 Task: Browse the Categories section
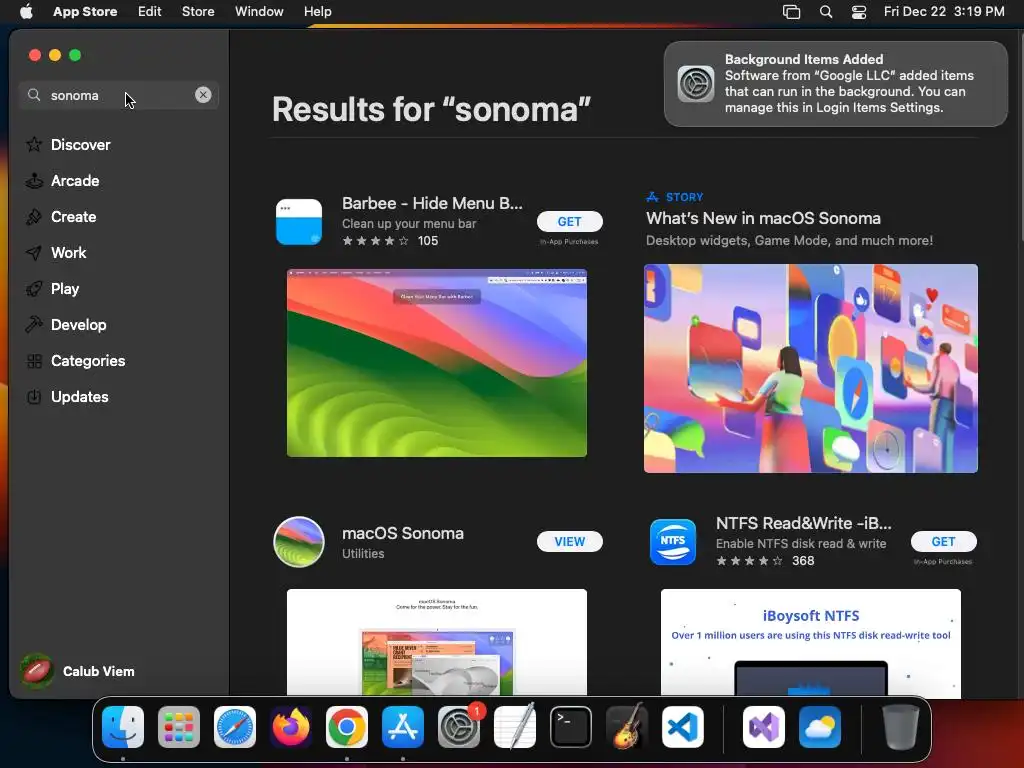pos(75,360)
